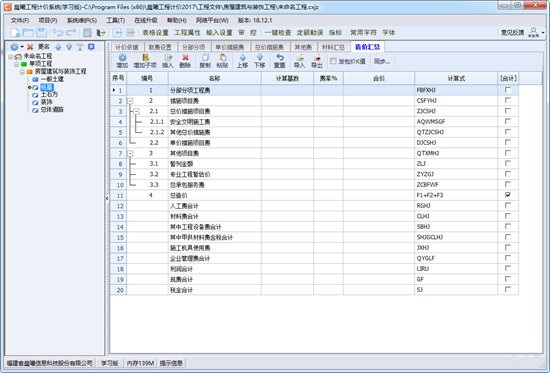
Task: Click the 重置 (Reset) icon in table toolbar
Action: (x=280, y=58)
